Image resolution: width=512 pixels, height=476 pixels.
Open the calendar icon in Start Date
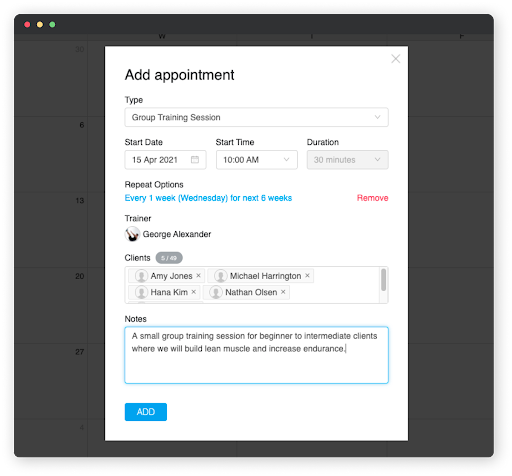195,160
